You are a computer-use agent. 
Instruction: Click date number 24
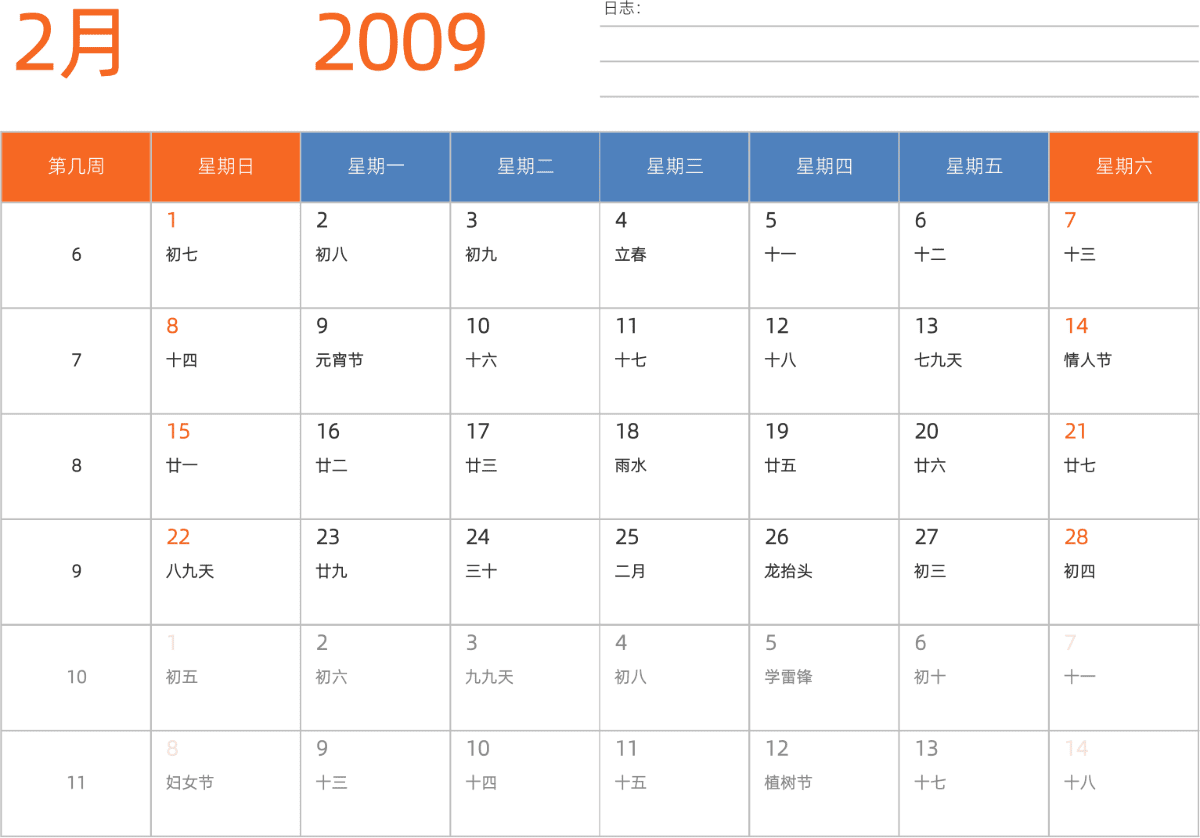[x=477, y=538]
